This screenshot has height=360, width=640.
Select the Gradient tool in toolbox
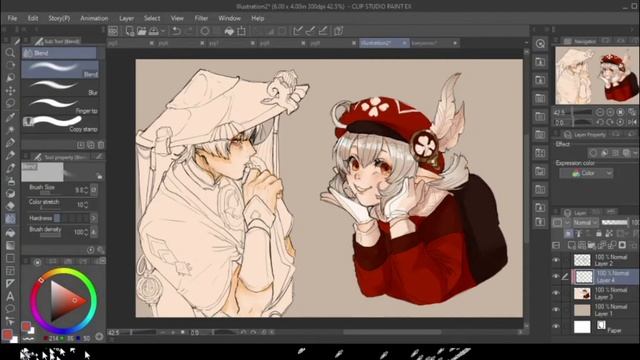click(x=10, y=245)
